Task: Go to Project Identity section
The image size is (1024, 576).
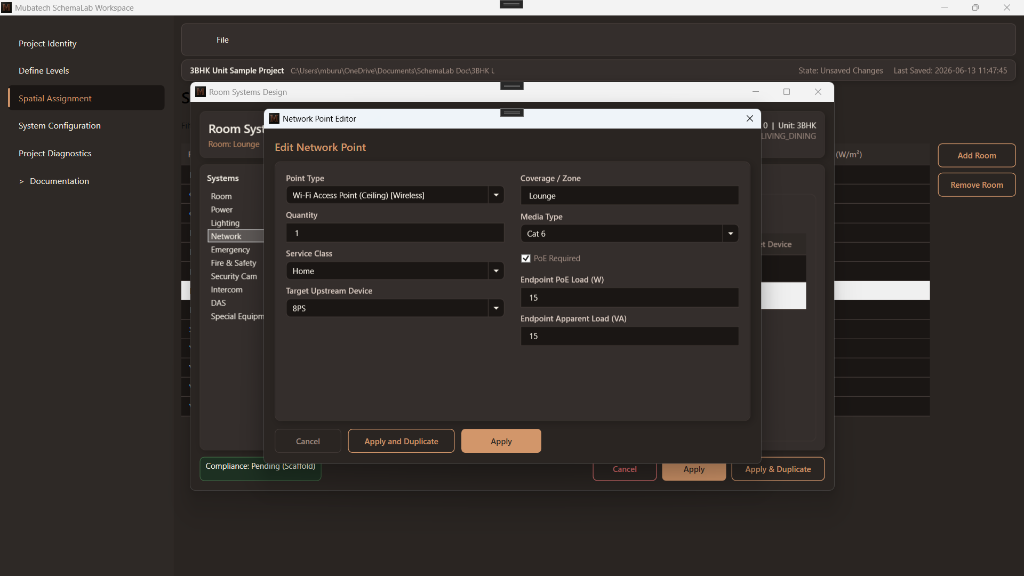Action: tap(47, 43)
